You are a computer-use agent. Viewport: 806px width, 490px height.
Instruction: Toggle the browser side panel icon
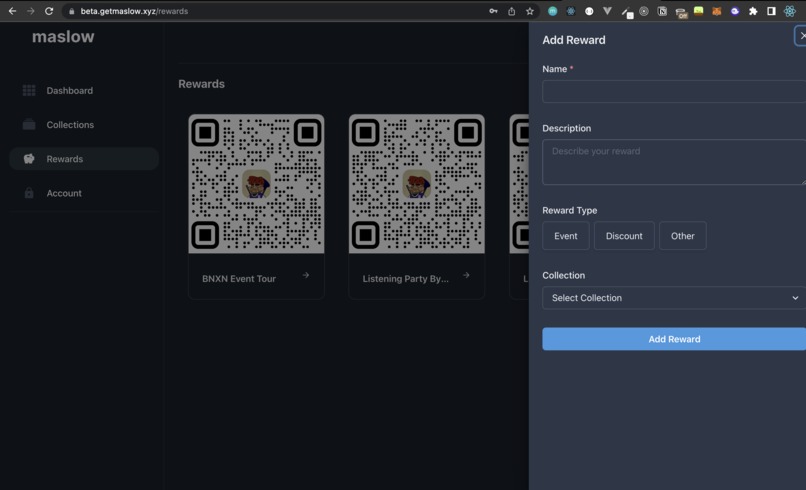click(771, 11)
